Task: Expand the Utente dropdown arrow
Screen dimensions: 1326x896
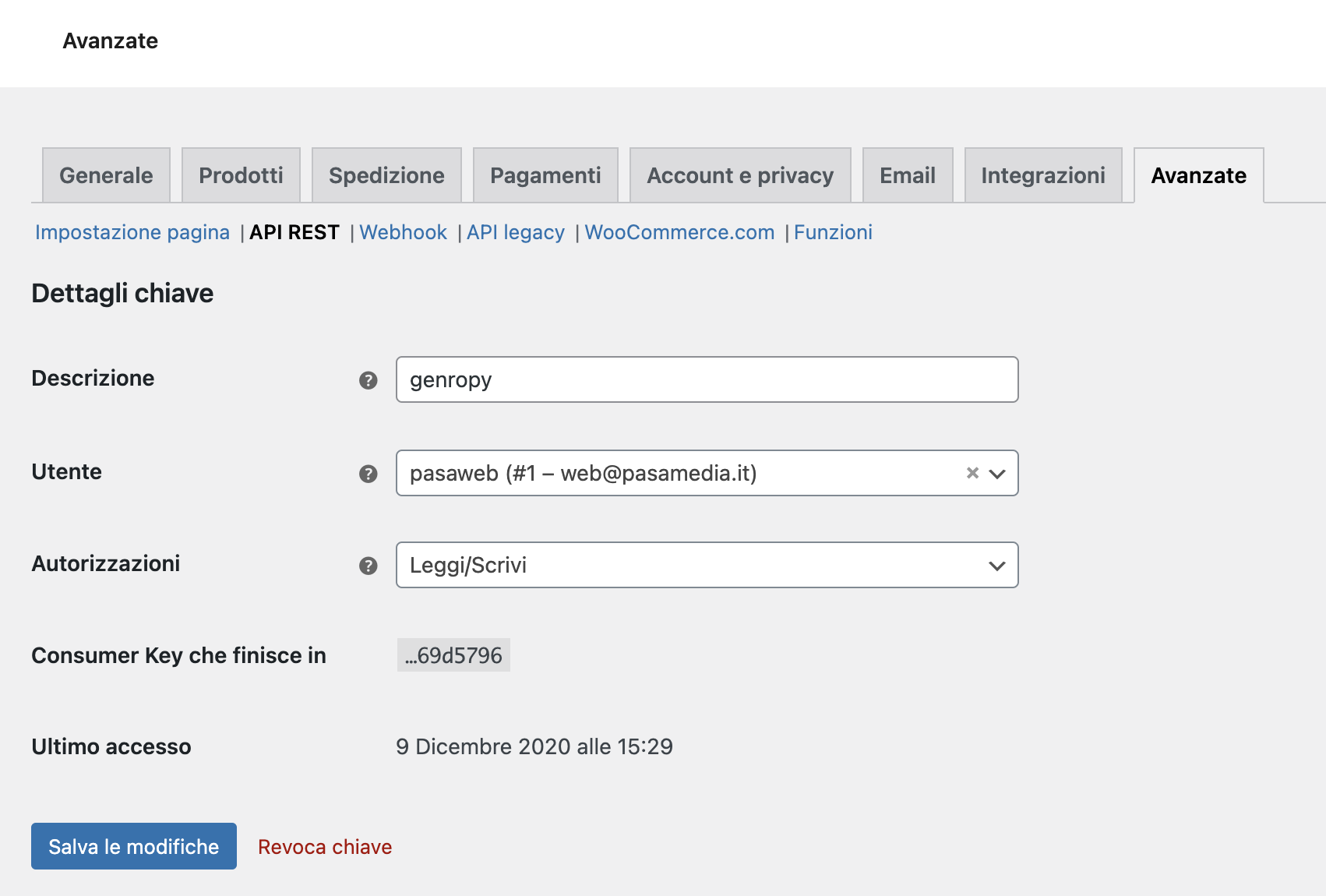Action: [997, 474]
